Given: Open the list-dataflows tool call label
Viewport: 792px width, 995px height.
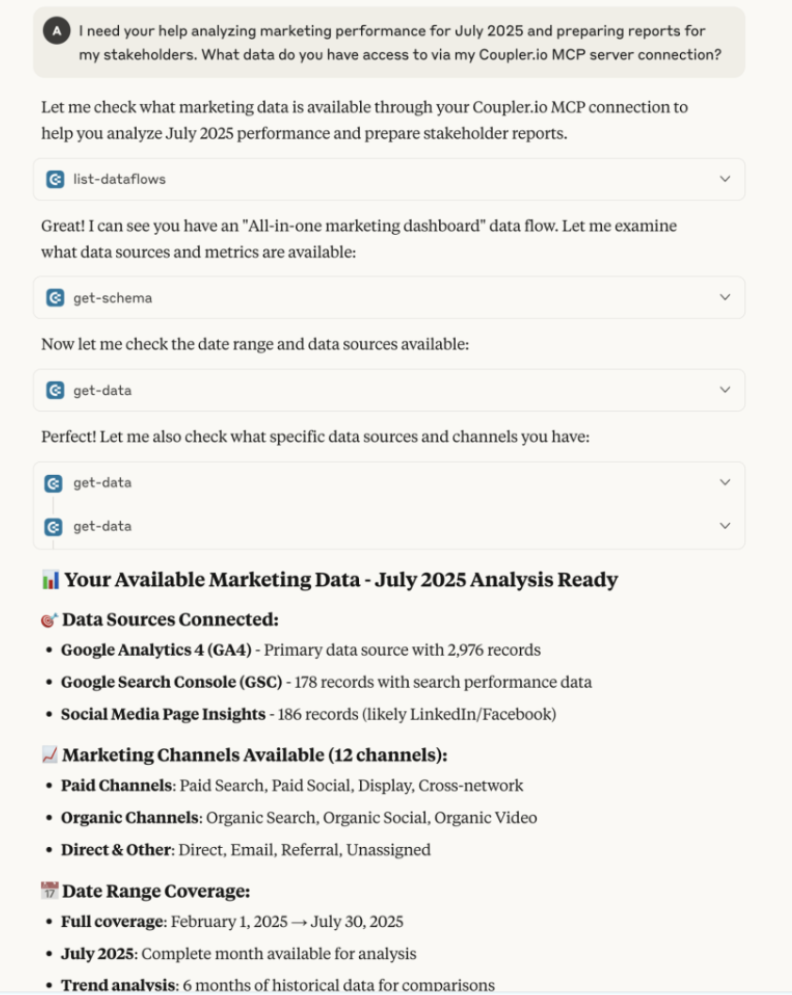Looking at the screenshot, I should [x=120, y=180].
